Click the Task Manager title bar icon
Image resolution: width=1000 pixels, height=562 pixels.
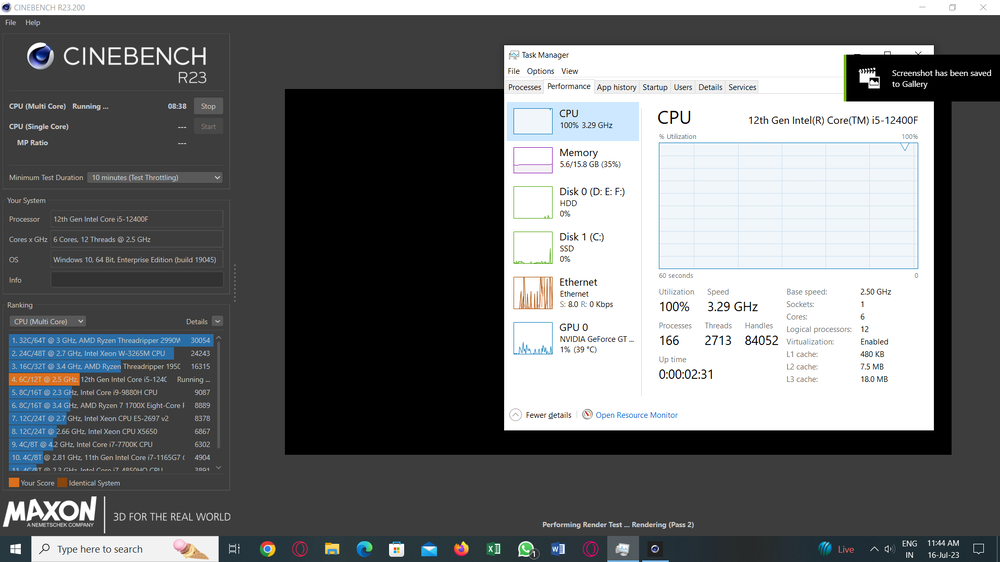[x=513, y=55]
